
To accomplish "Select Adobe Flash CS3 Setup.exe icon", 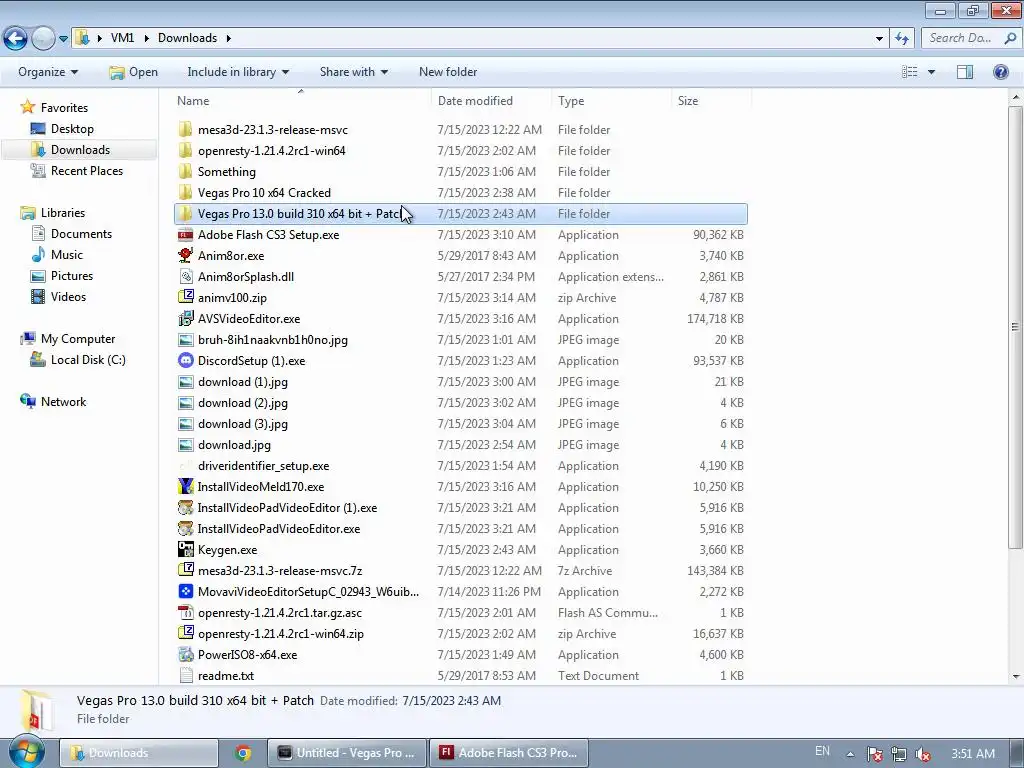I will (185, 234).
